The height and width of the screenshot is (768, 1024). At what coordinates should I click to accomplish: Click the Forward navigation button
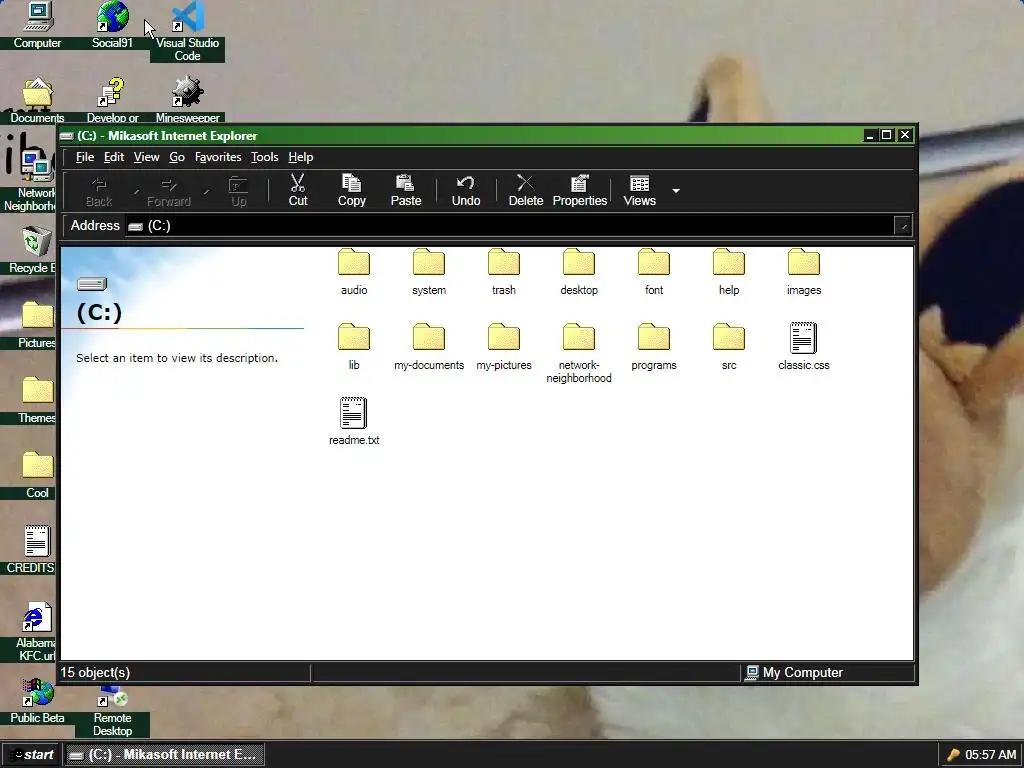tap(168, 191)
